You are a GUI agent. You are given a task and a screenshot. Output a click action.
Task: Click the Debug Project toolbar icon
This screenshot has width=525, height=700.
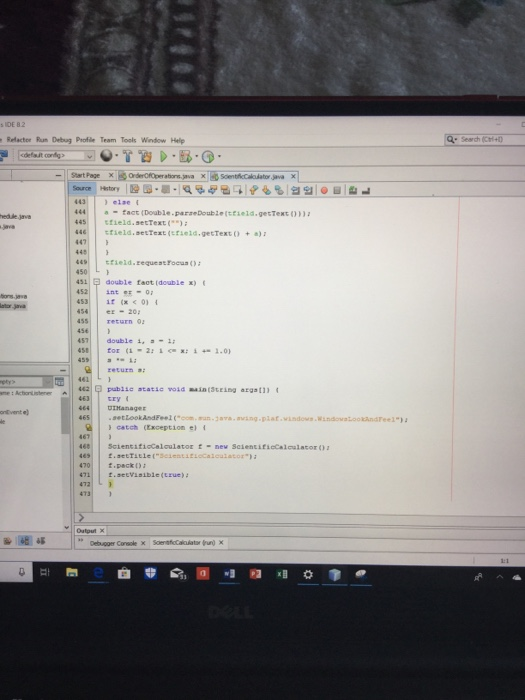click(x=185, y=156)
